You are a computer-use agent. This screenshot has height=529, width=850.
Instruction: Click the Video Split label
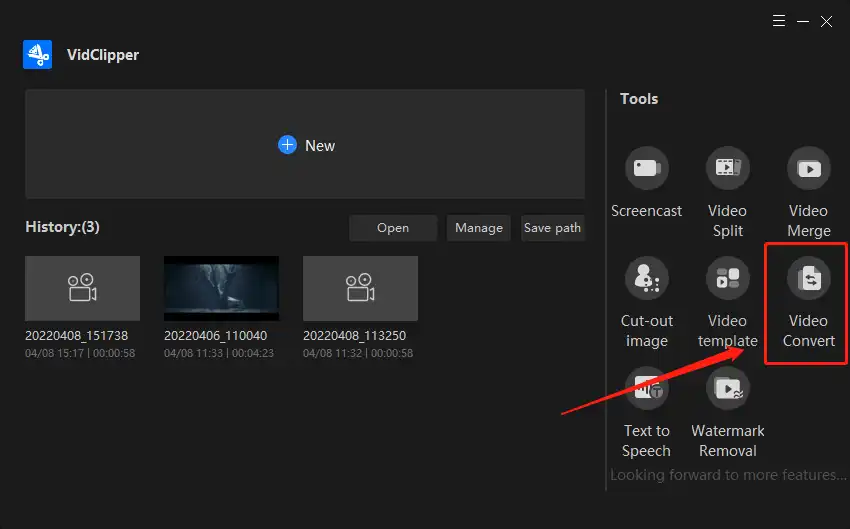pyautogui.click(x=727, y=221)
